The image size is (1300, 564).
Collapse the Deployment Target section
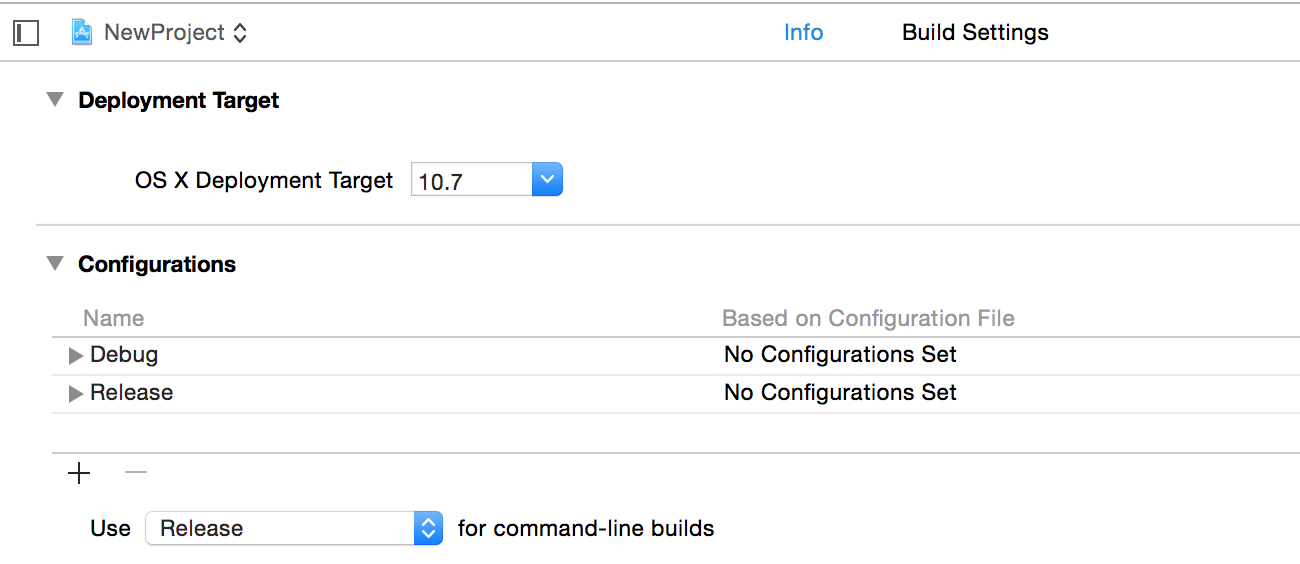(55, 99)
